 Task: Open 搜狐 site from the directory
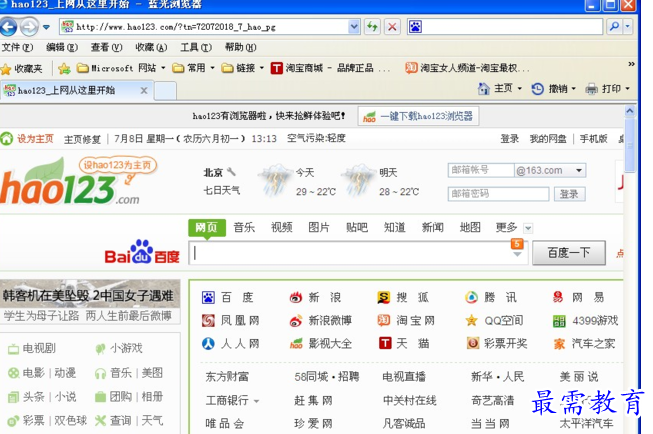403,297
